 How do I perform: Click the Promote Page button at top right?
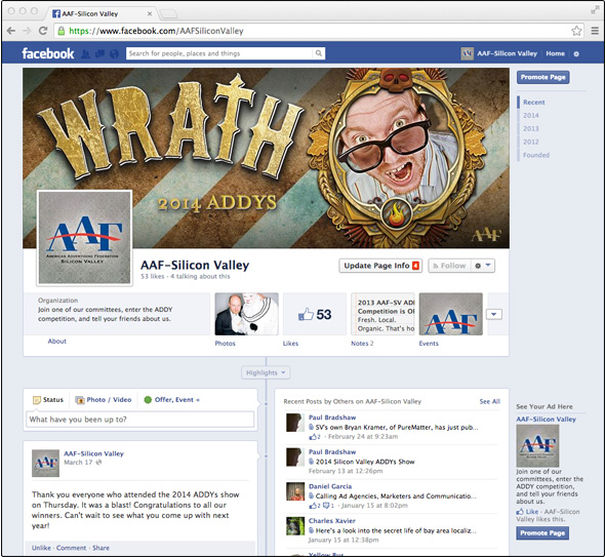tap(543, 77)
